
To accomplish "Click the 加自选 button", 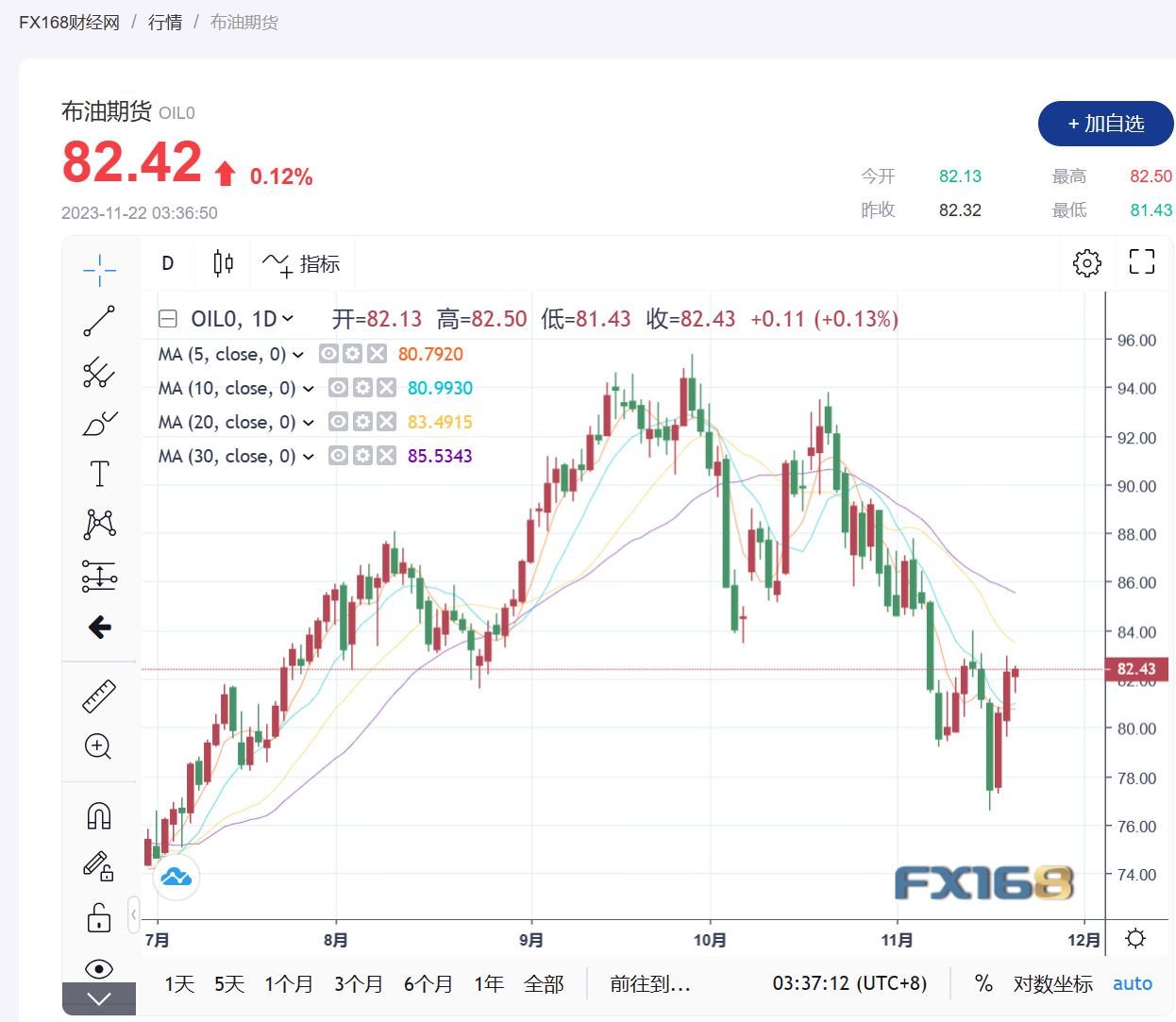I will pyautogui.click(x=1105, y=124).
